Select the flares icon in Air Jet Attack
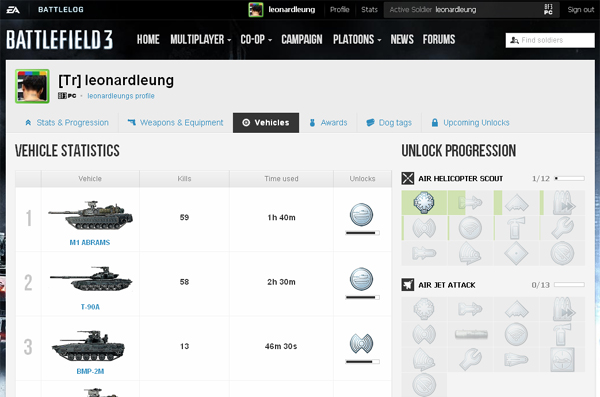 point(424,309)
